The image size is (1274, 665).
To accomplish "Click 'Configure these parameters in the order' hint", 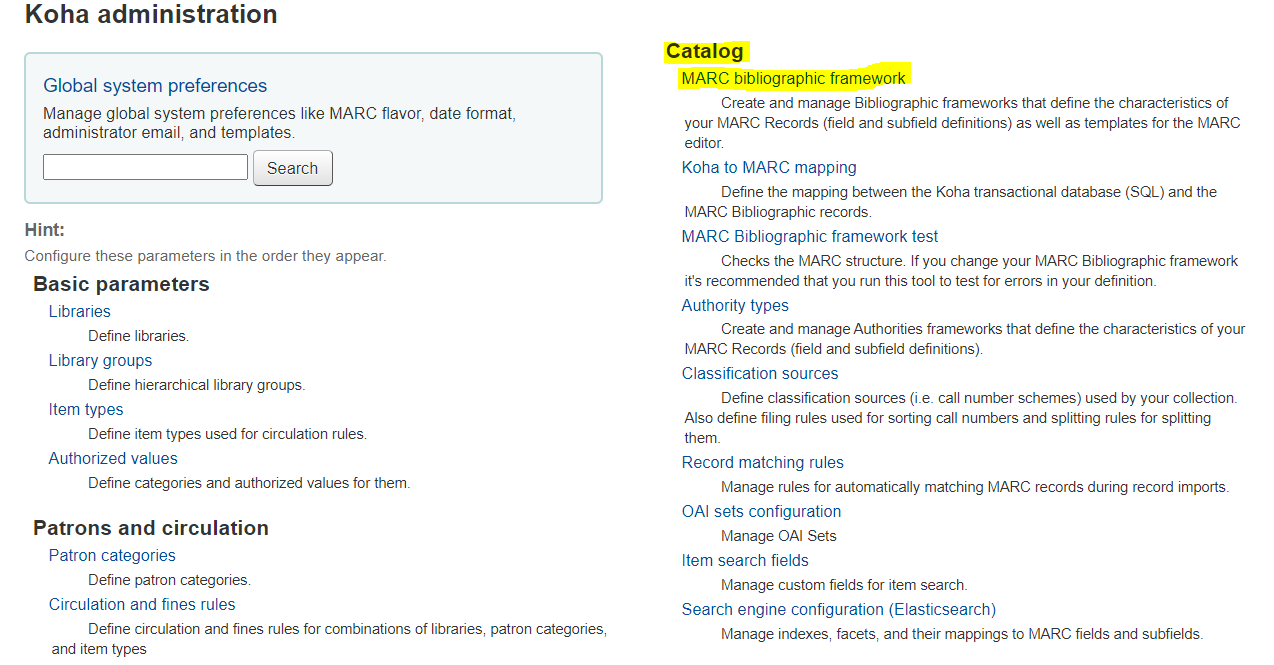I will pos(205,257).
